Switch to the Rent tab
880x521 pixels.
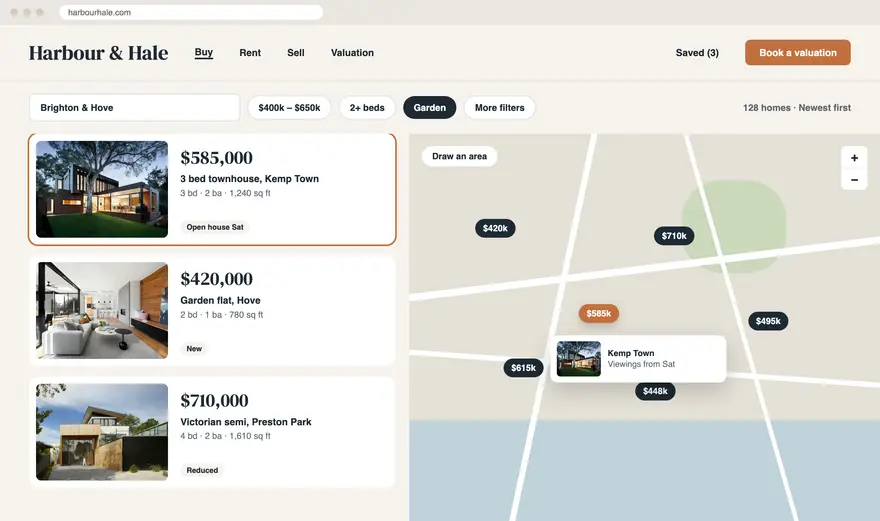pyautogui.click(x=250, y=53)
